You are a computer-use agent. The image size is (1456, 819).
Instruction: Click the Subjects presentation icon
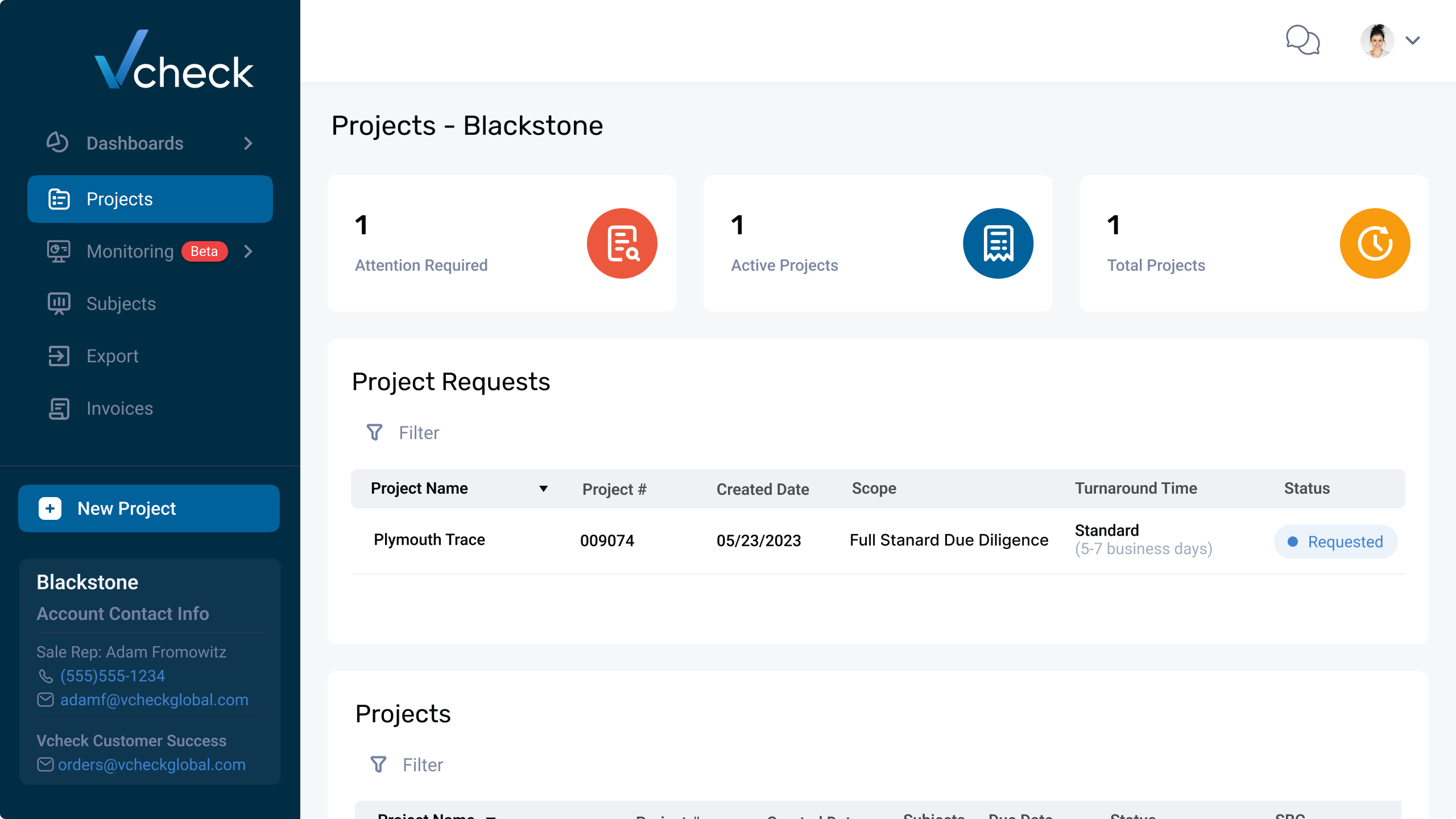pyautogui.click(x=59, y=304)
